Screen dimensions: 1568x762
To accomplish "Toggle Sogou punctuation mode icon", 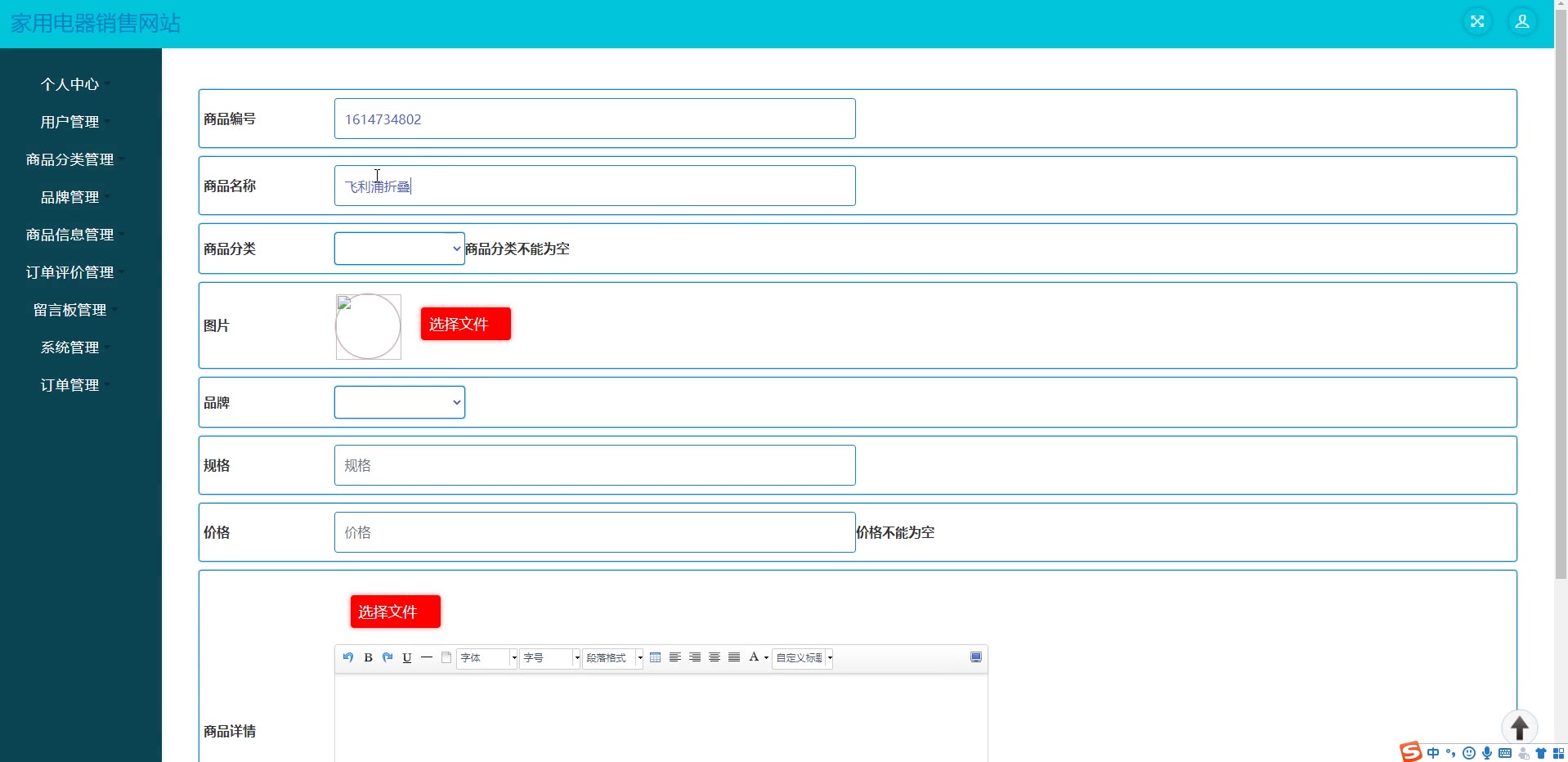I will tap(1451, 753).
